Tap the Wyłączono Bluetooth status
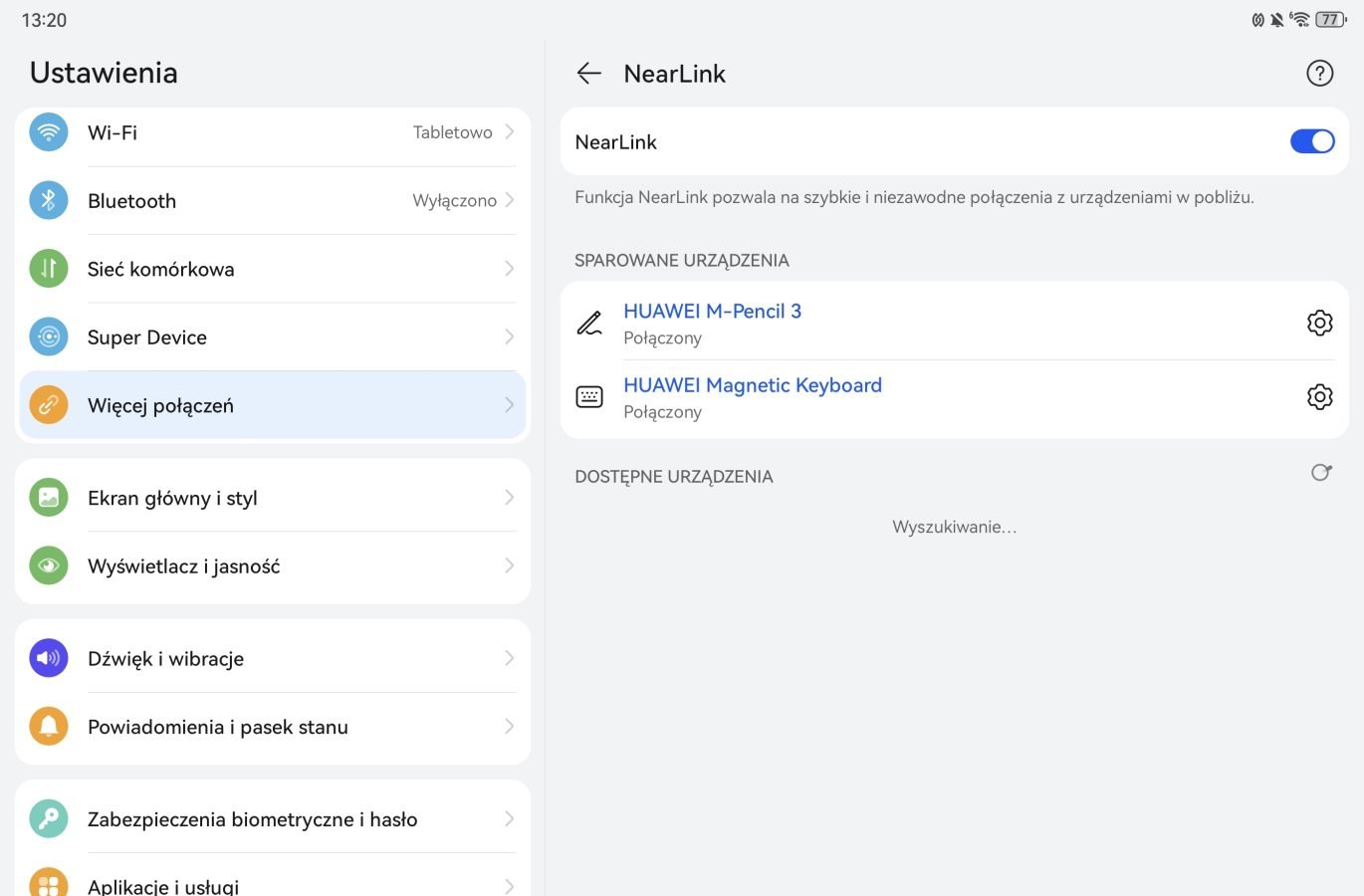Screen dimensions: 1364x896 coord(455,200)
